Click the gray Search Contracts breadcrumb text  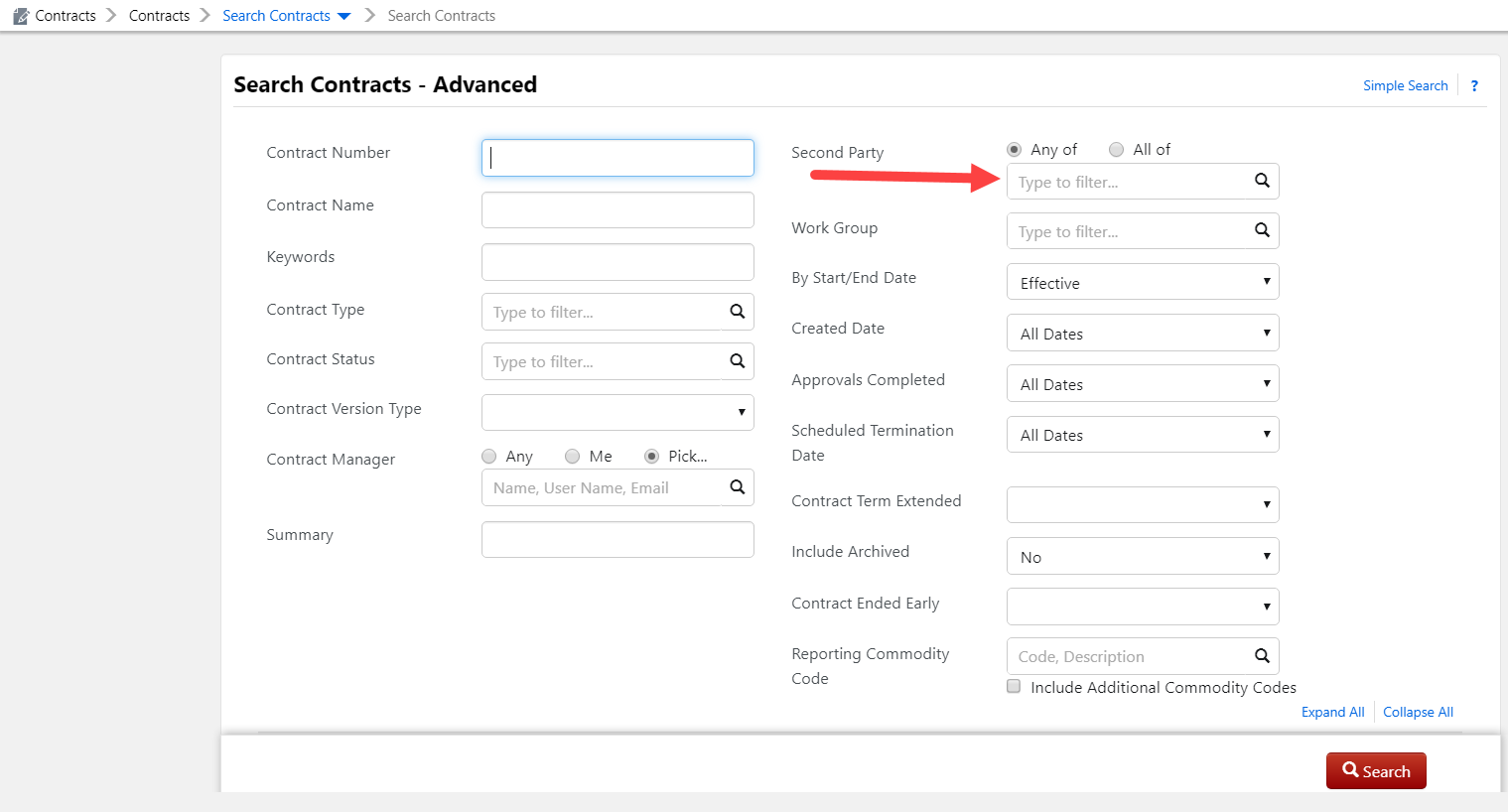tap(441, 16)
